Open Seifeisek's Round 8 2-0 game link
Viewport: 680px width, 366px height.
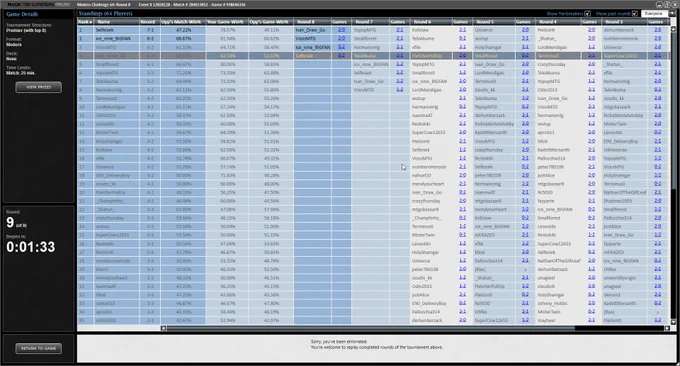[341, 30]
